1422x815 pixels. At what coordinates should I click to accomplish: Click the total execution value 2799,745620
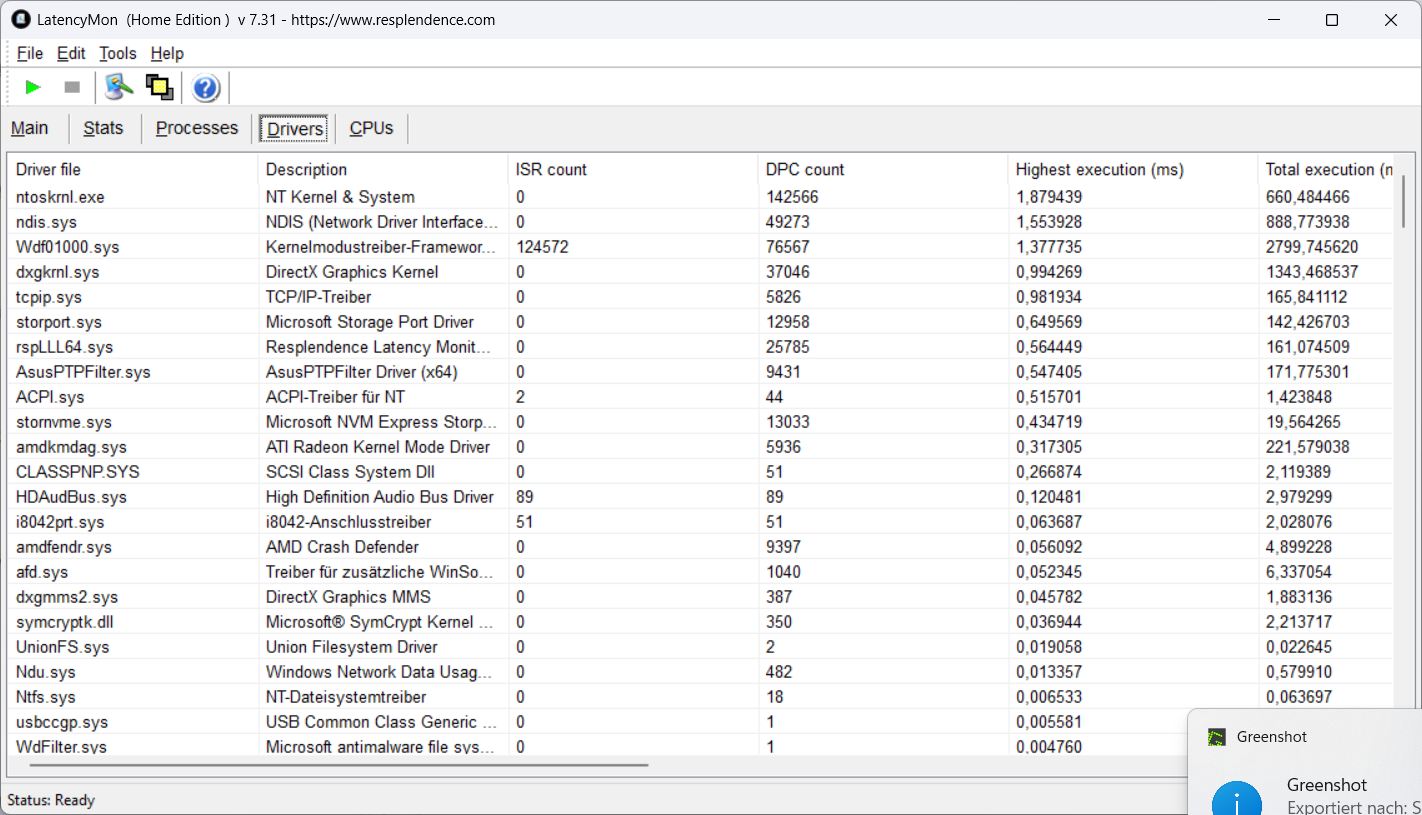click(1312, 247)
